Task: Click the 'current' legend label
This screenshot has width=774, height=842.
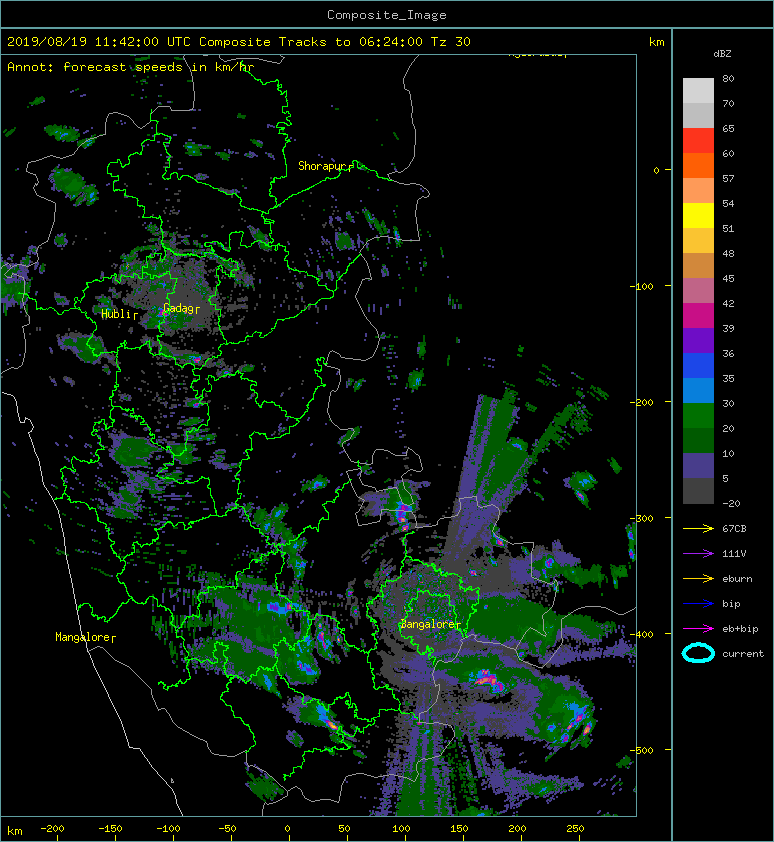Action: pyautogui.click(x=743, y=654)
